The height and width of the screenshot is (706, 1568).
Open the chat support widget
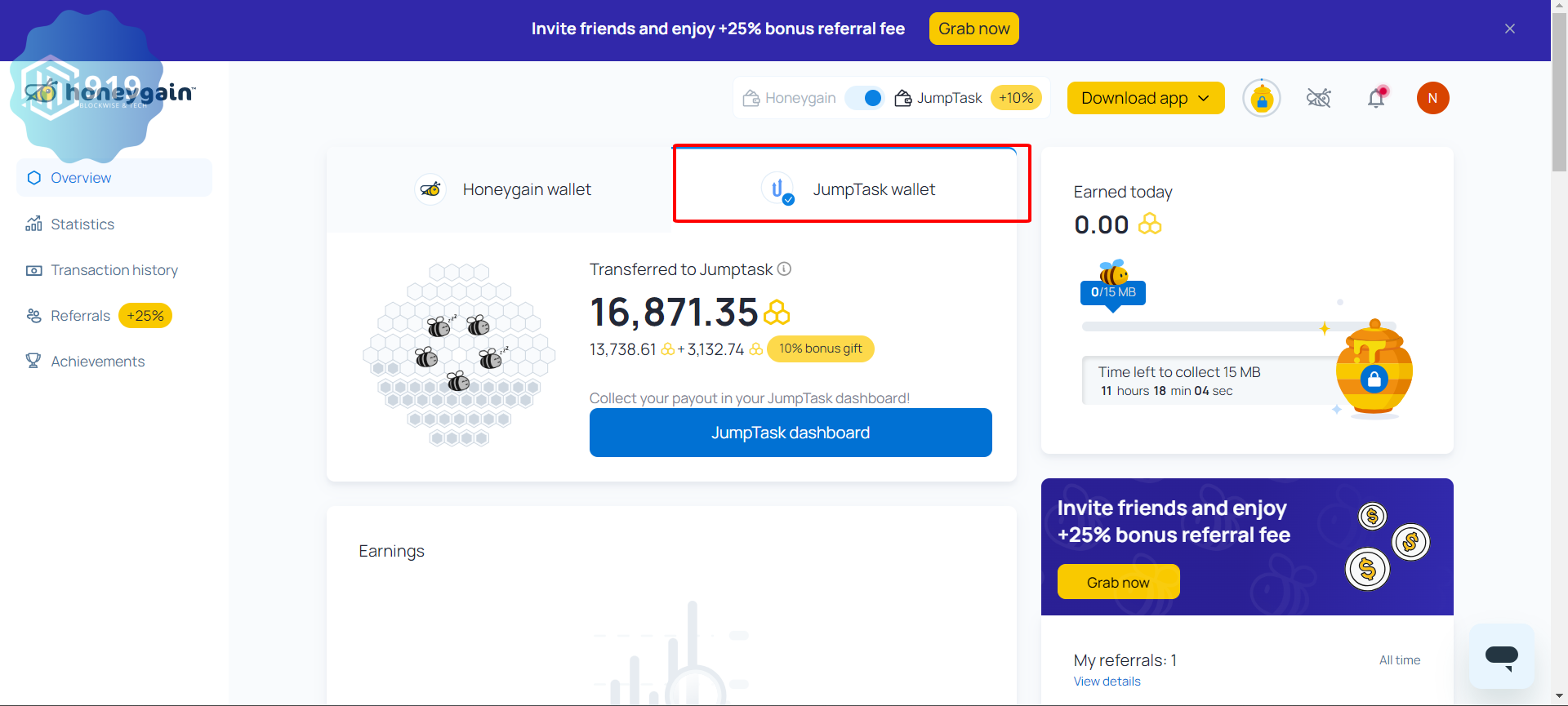pyautogui.click(x=1501, y=656)
